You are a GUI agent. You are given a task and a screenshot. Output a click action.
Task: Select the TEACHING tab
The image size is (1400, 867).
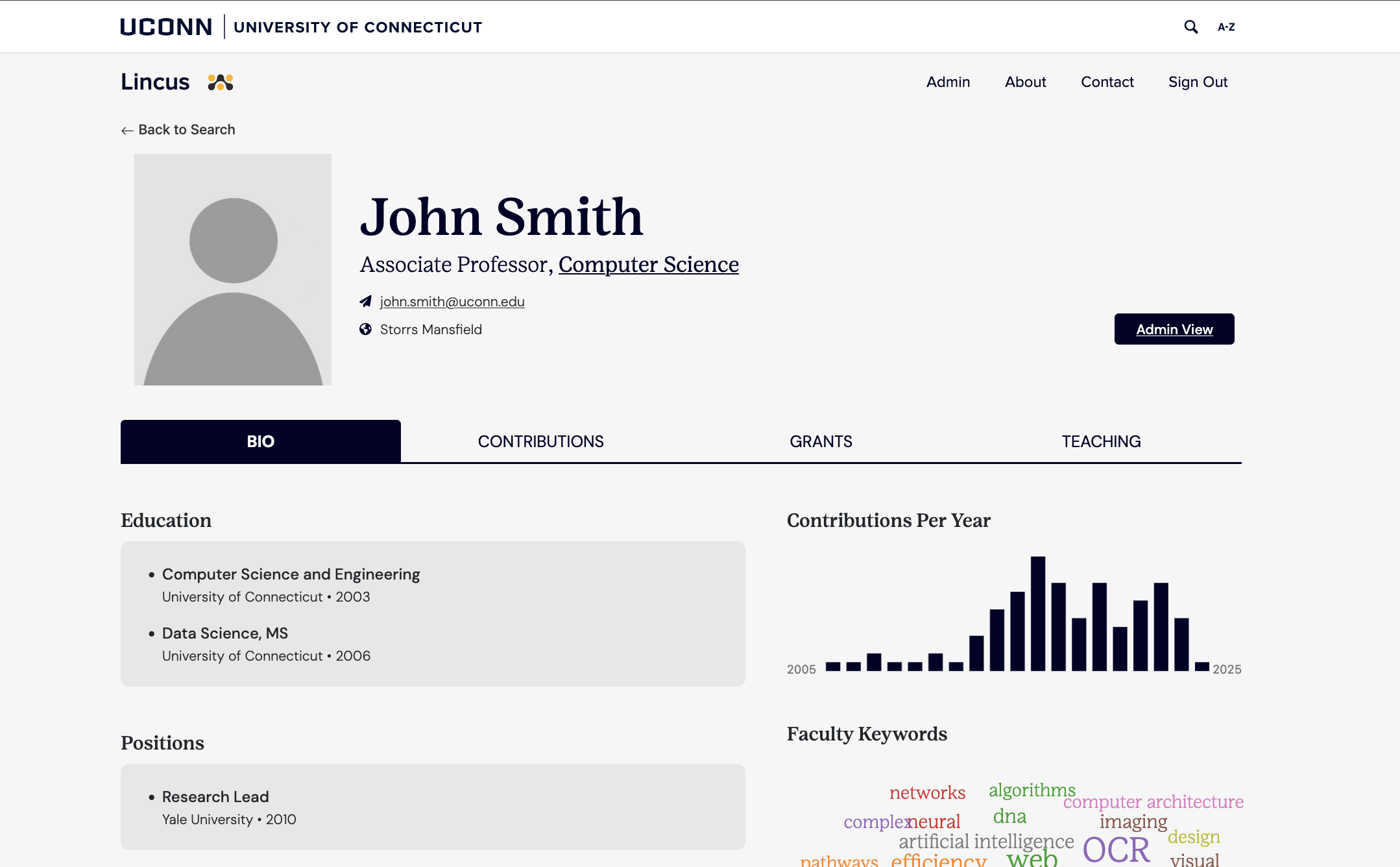coord(1100,441)
